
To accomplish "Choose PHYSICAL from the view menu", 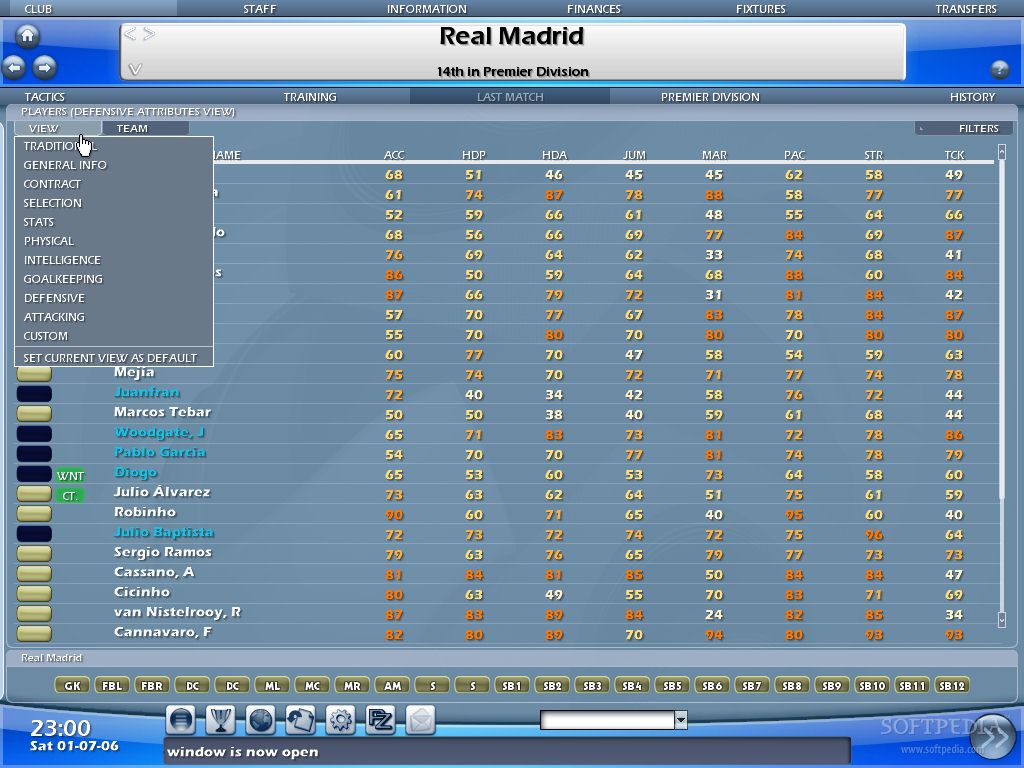I will pos(114,241).
